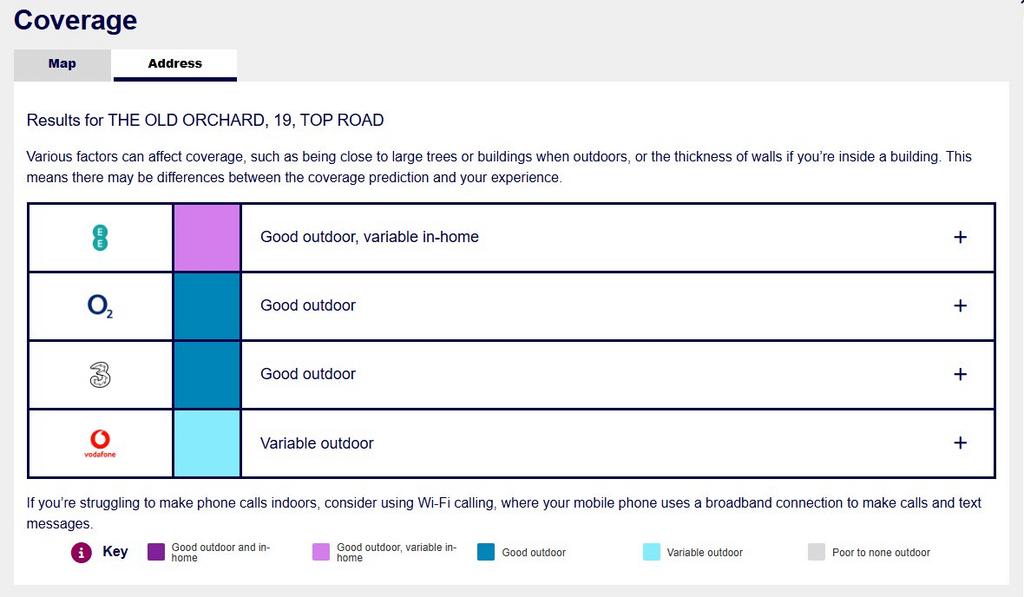The image size is (1024, 597).
Task: Click the 'Key' label text
Action: click(115, 552)
